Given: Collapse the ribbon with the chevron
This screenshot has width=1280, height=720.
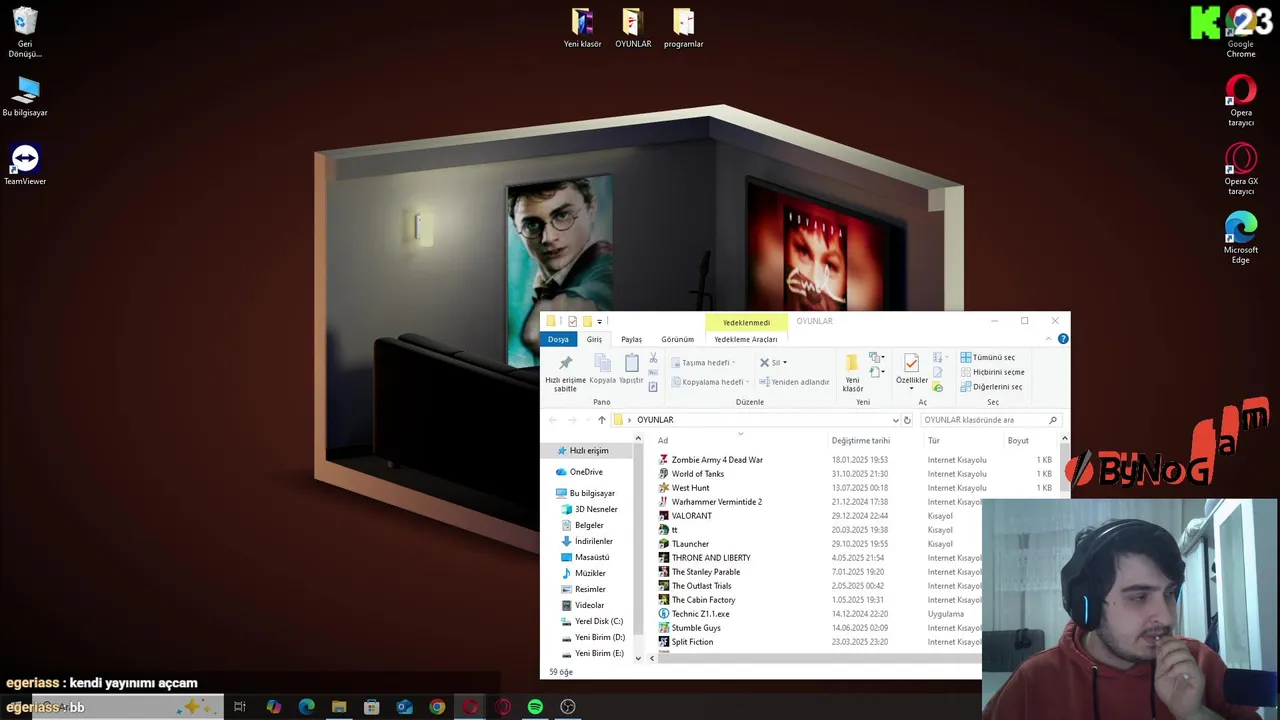Looking at the screenshot, I should point(1048,339).
